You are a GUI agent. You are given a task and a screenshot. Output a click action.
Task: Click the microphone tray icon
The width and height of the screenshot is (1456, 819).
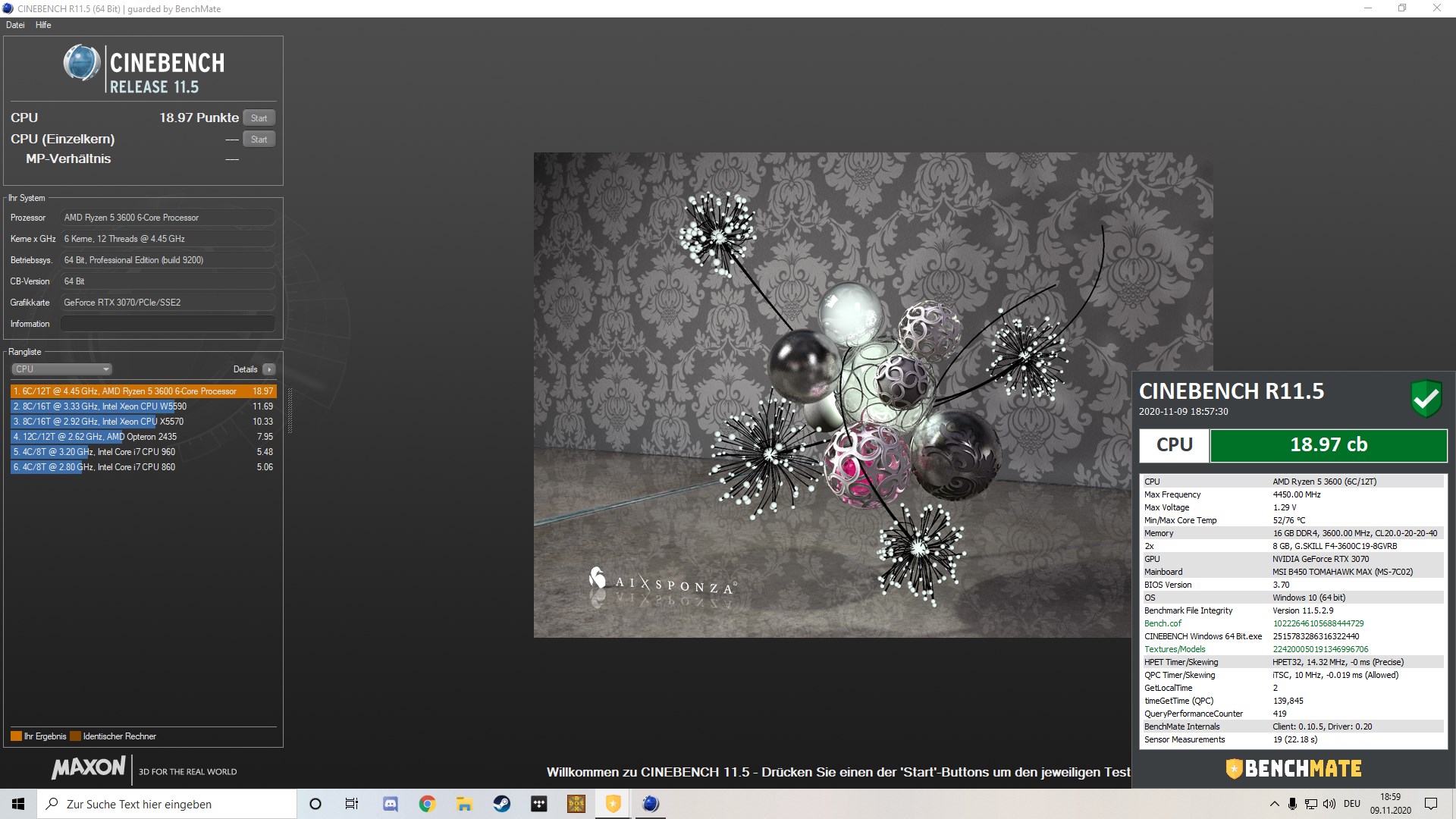1292,804
